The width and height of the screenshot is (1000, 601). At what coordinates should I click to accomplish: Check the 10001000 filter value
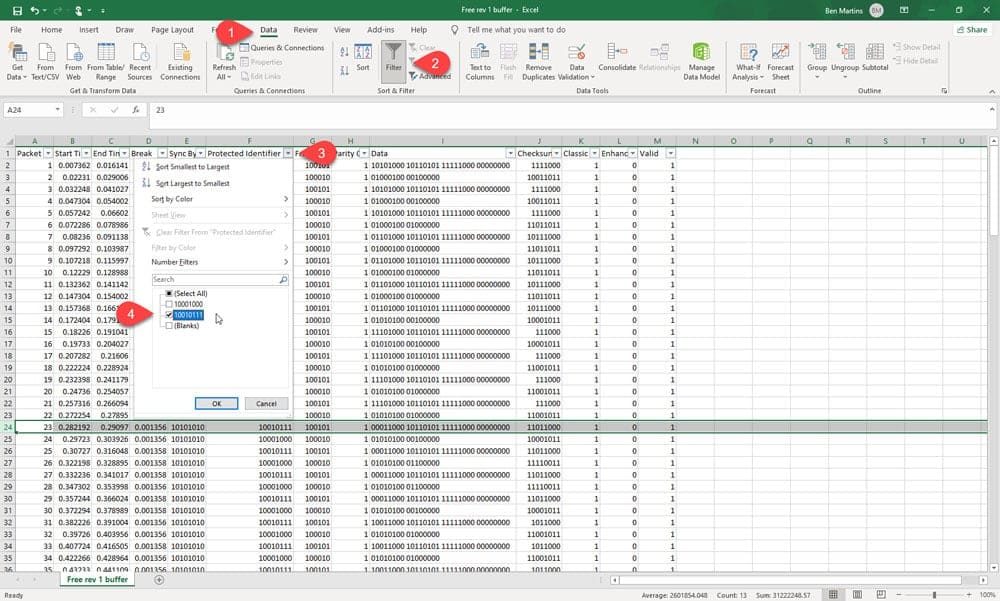coord(169,304)
